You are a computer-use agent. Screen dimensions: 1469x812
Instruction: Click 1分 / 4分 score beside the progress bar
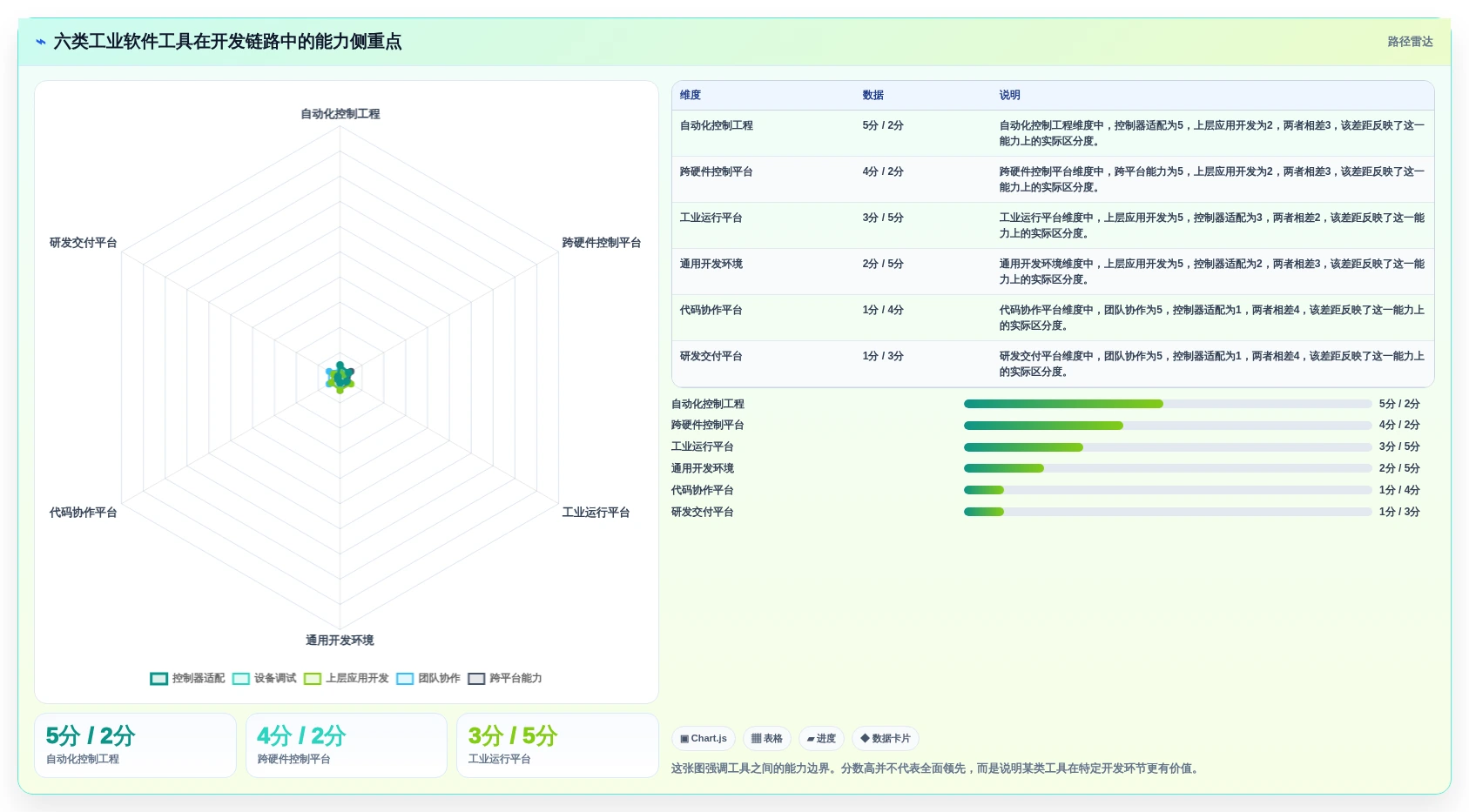(1399, 490)
